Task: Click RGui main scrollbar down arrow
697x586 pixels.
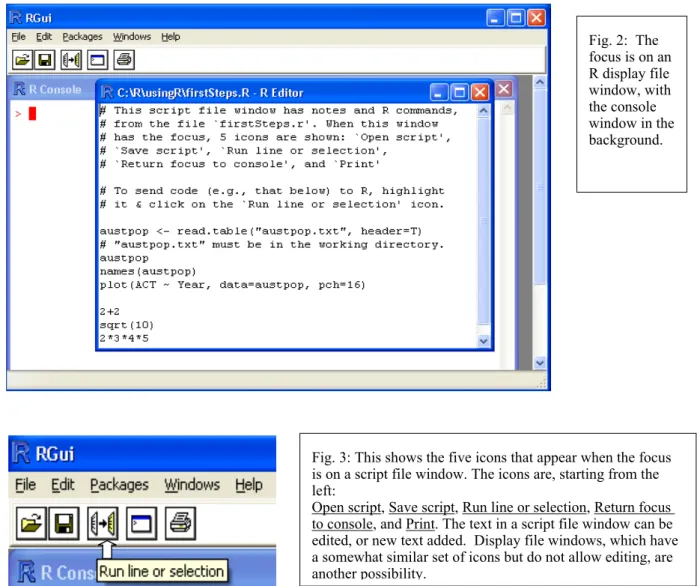Action: coord(540,363)
